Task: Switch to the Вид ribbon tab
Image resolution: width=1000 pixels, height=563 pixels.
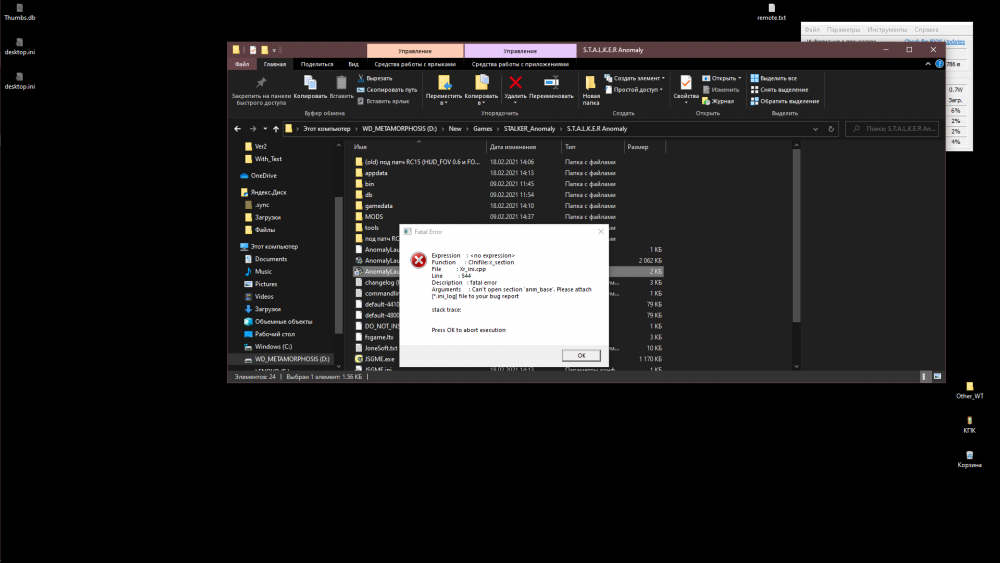Action: [x=353, y=64]
